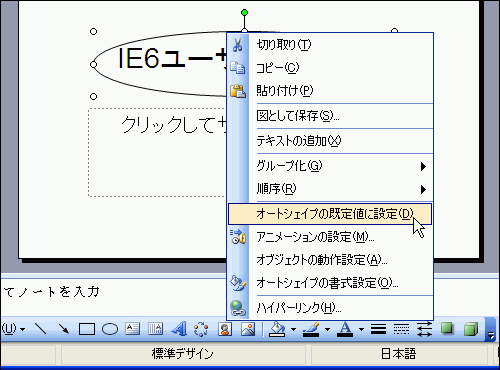Click animation icon beside アニメーションの設定
The image size is (500, 370).
[x=238, y=237]
